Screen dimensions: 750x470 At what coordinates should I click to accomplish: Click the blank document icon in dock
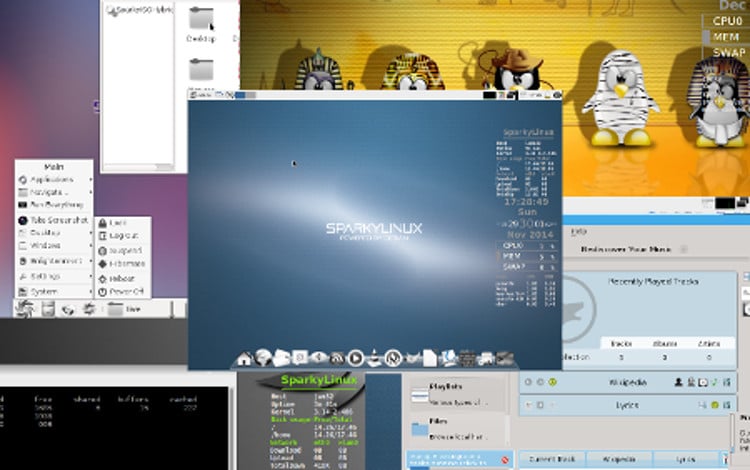coord(429,357)
